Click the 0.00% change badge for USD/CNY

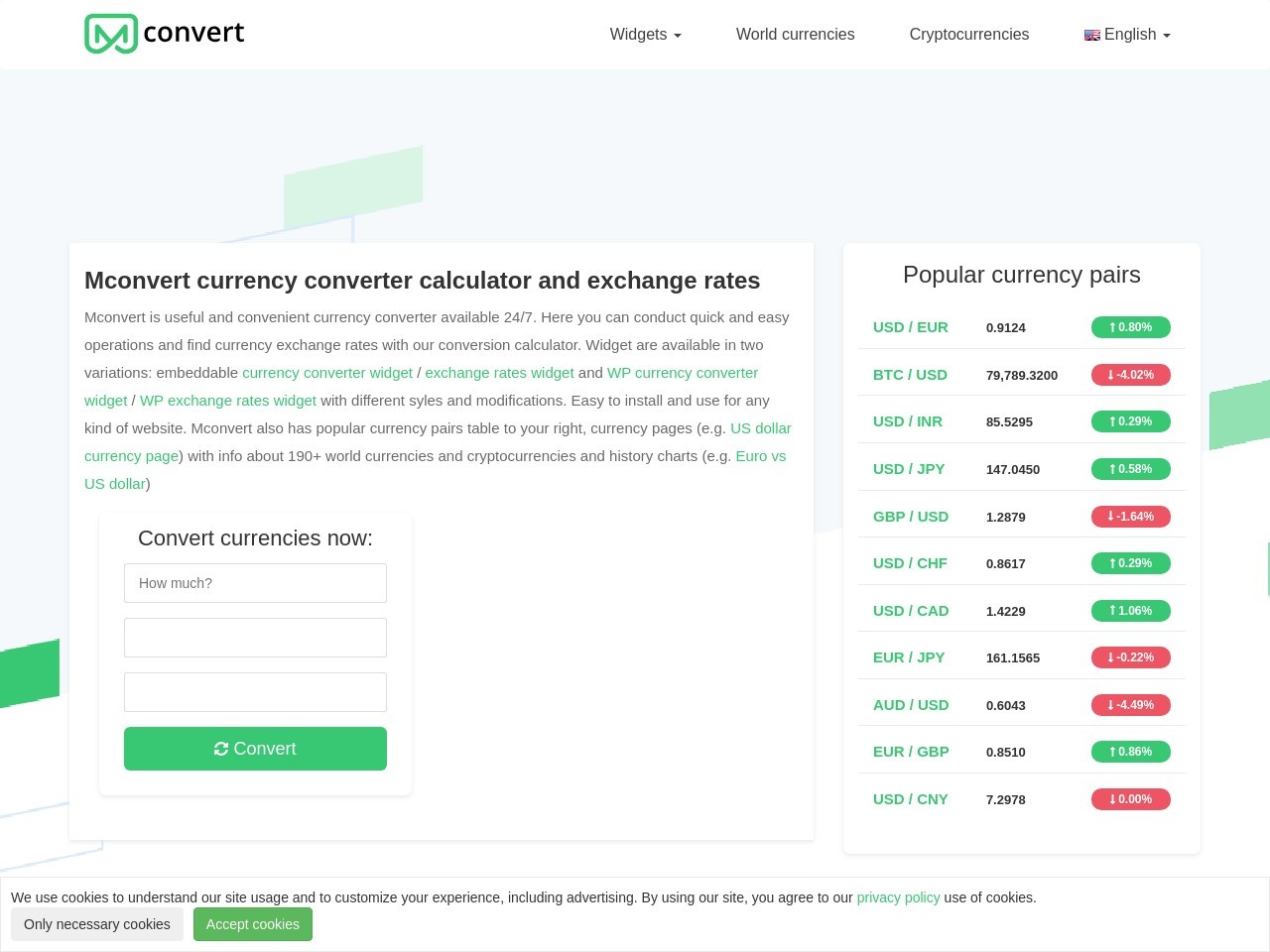(1131, 799)
